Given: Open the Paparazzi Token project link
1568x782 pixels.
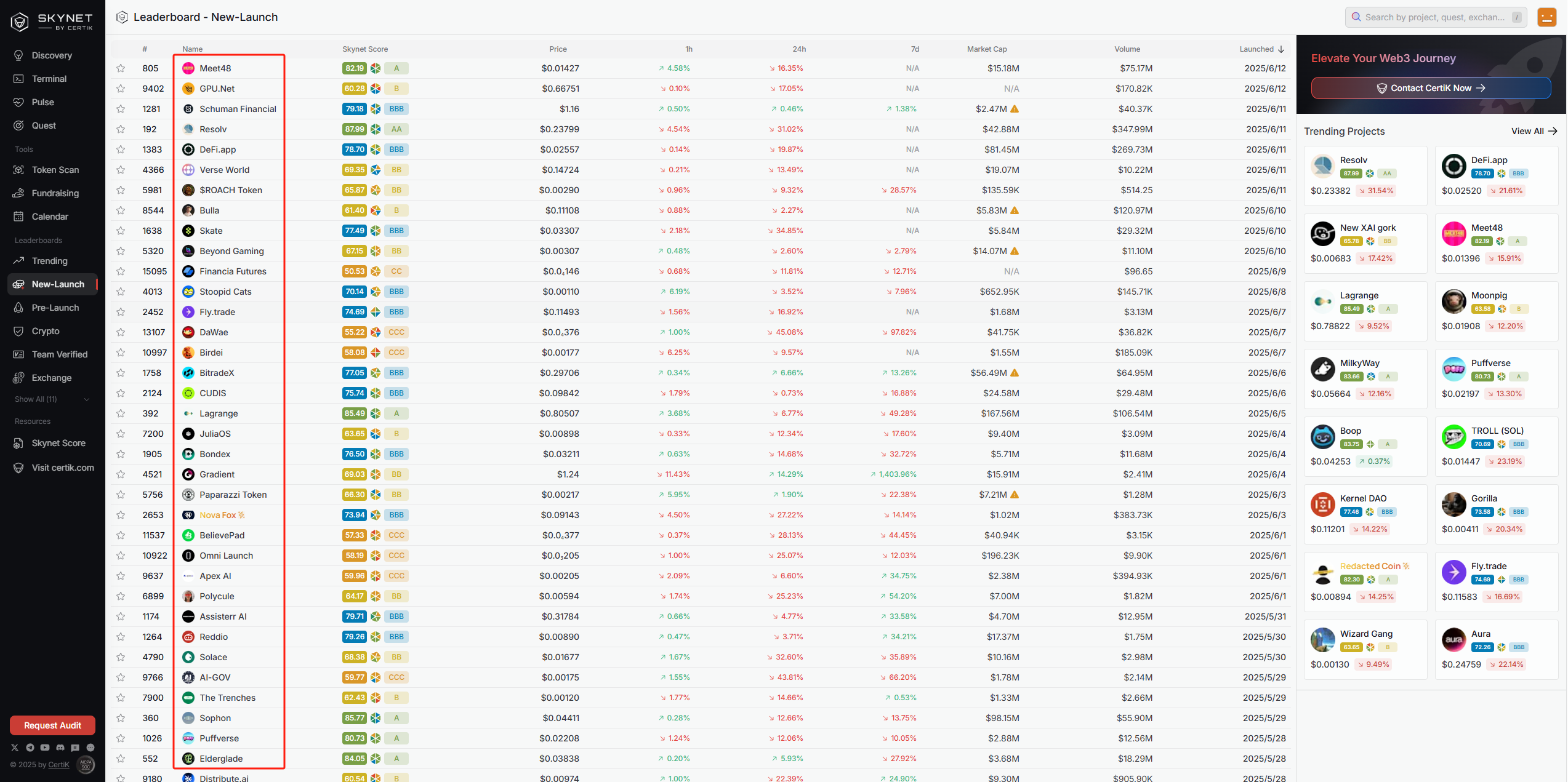Looking at the screenshot, I should click(x=233, y=495).
